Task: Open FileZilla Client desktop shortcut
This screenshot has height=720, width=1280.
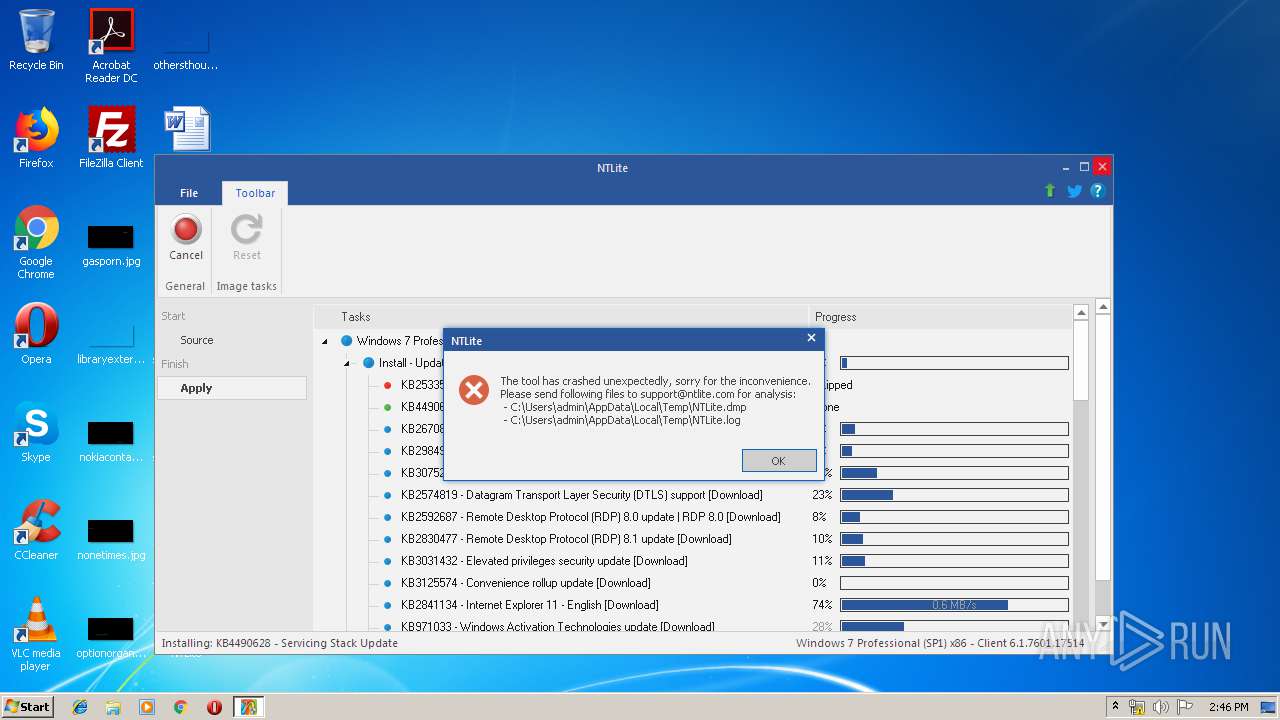Action: (111, 138)
